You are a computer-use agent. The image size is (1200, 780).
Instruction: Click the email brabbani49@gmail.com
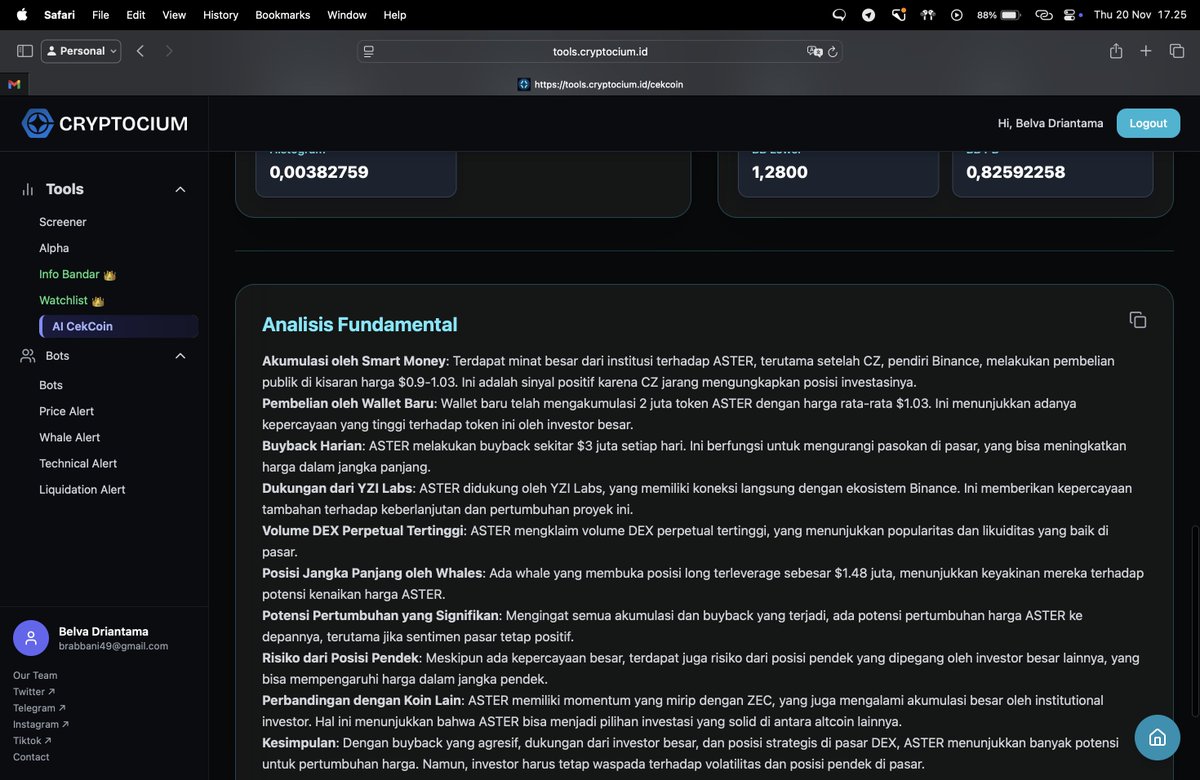coord(114,646)
